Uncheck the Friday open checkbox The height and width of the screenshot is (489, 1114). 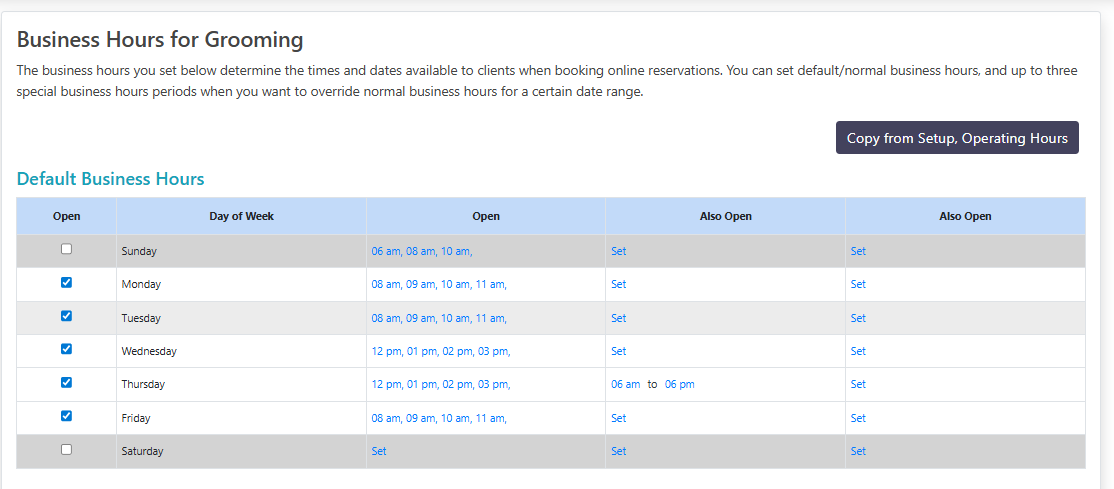(x=66, y=416)
